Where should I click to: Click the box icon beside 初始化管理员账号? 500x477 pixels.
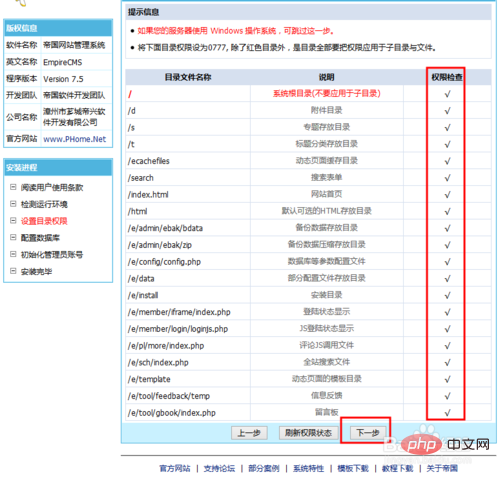13,254
